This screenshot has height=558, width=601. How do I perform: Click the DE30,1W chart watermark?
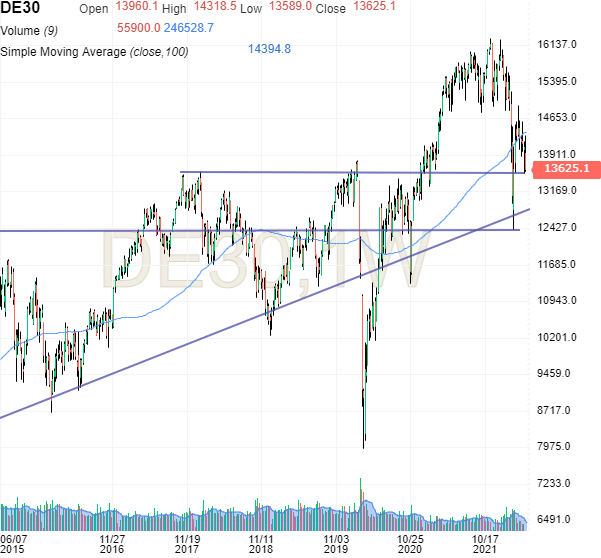tap(265, 264)
